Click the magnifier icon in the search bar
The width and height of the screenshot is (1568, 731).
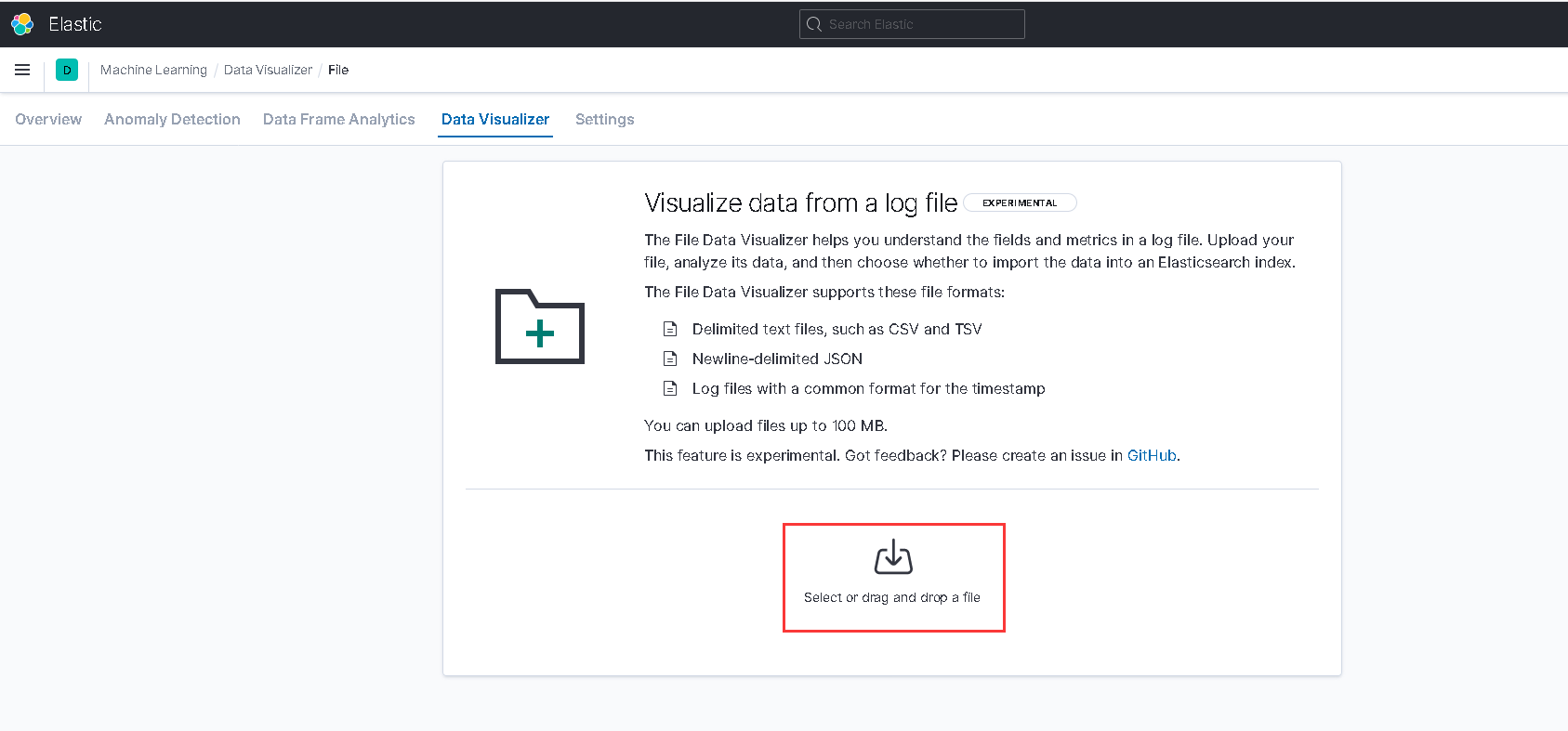[x=814, y=24]
